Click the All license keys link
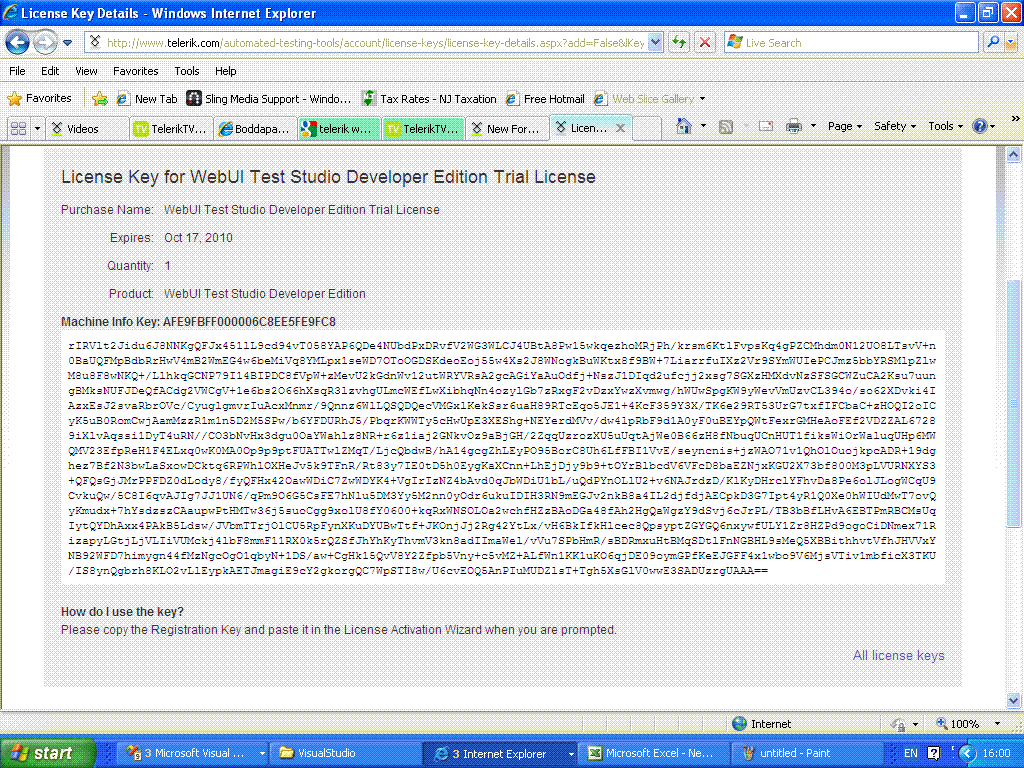The image size is (1024, 768). (x=898, y=655)
